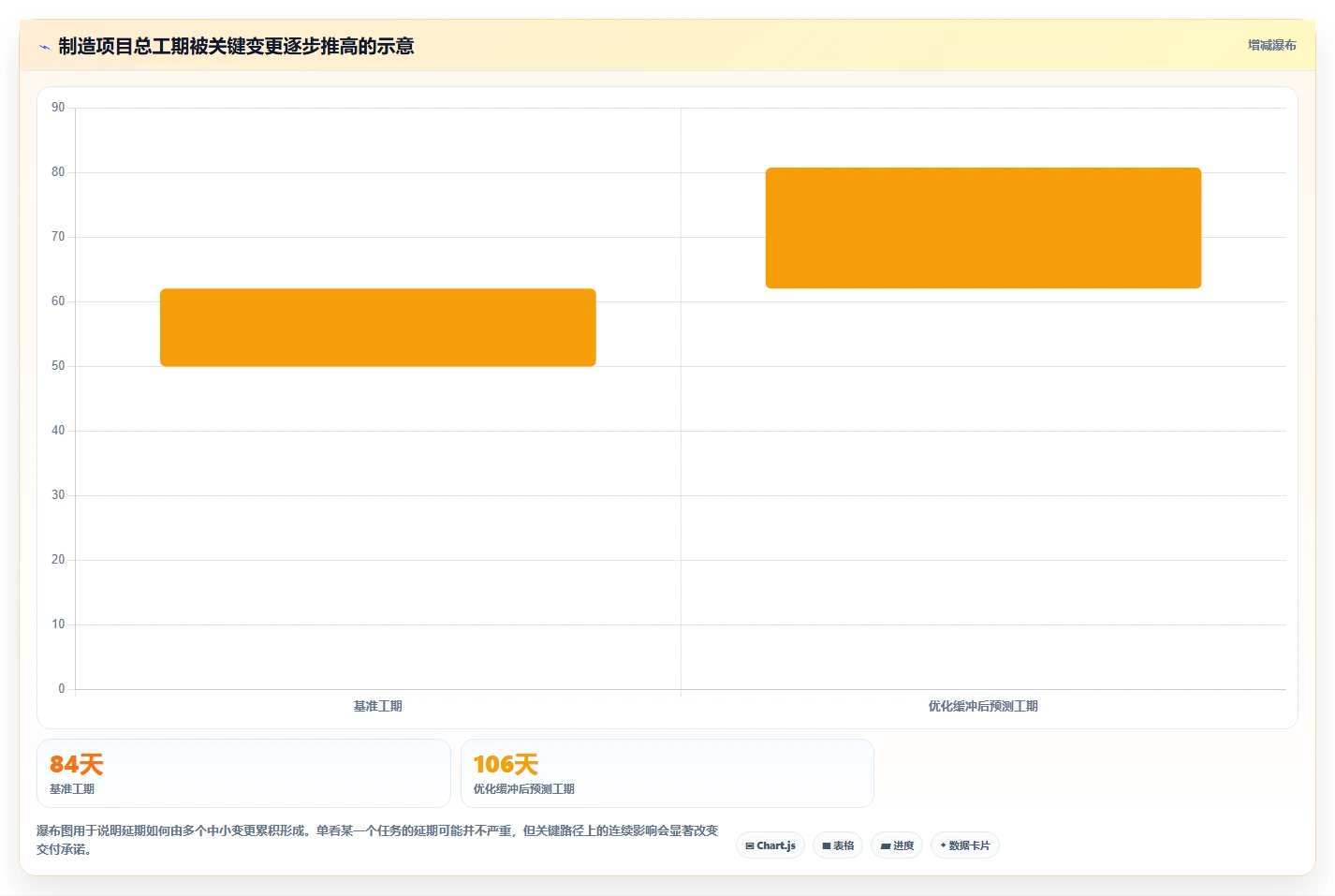Click the 表格 tag chip
Screen dimensions: 1335x896
838,845
